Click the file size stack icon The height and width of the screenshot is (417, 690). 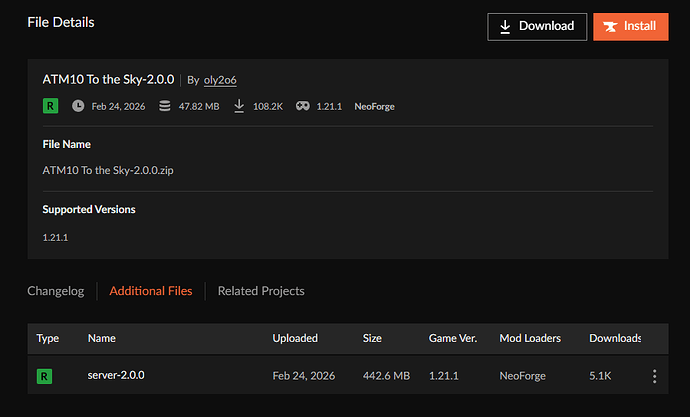165,106
